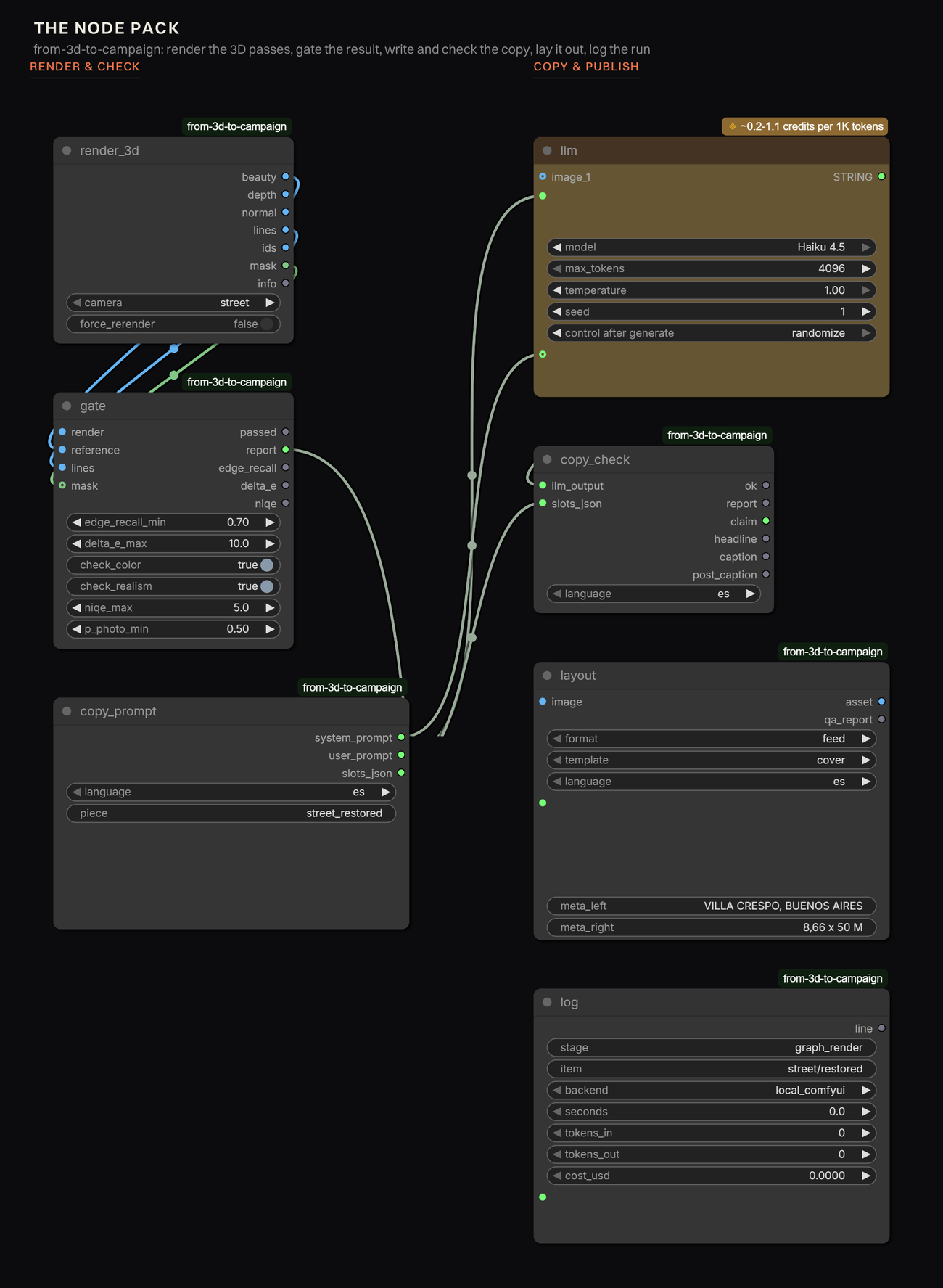Screen dimensions: 943x1288
Task: Click the item field showing street/restored
Action: click(x=712, y=1068)
